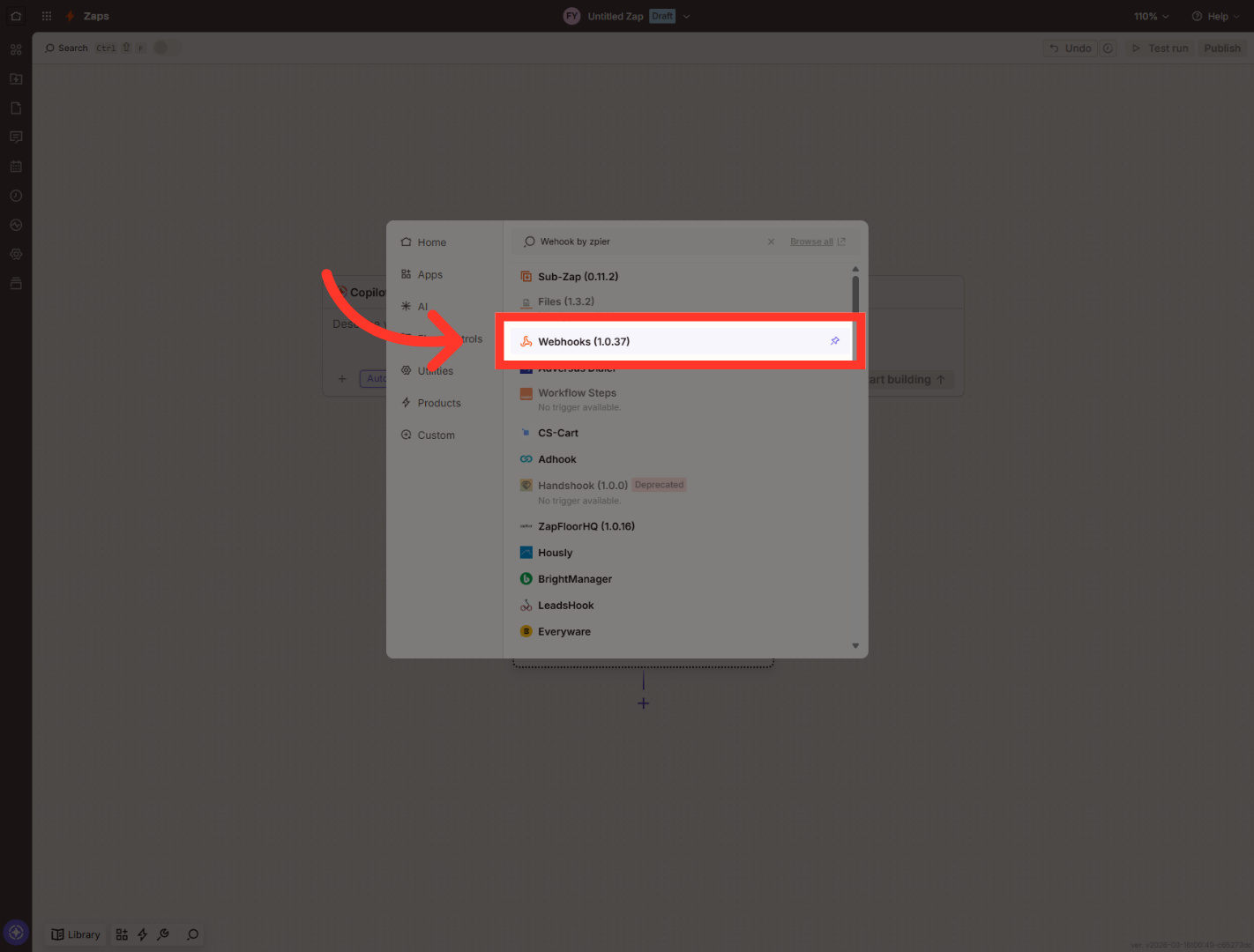Open the Home tab in app picker
Screen dimensions: 1254x952
(x=423, y=242)
